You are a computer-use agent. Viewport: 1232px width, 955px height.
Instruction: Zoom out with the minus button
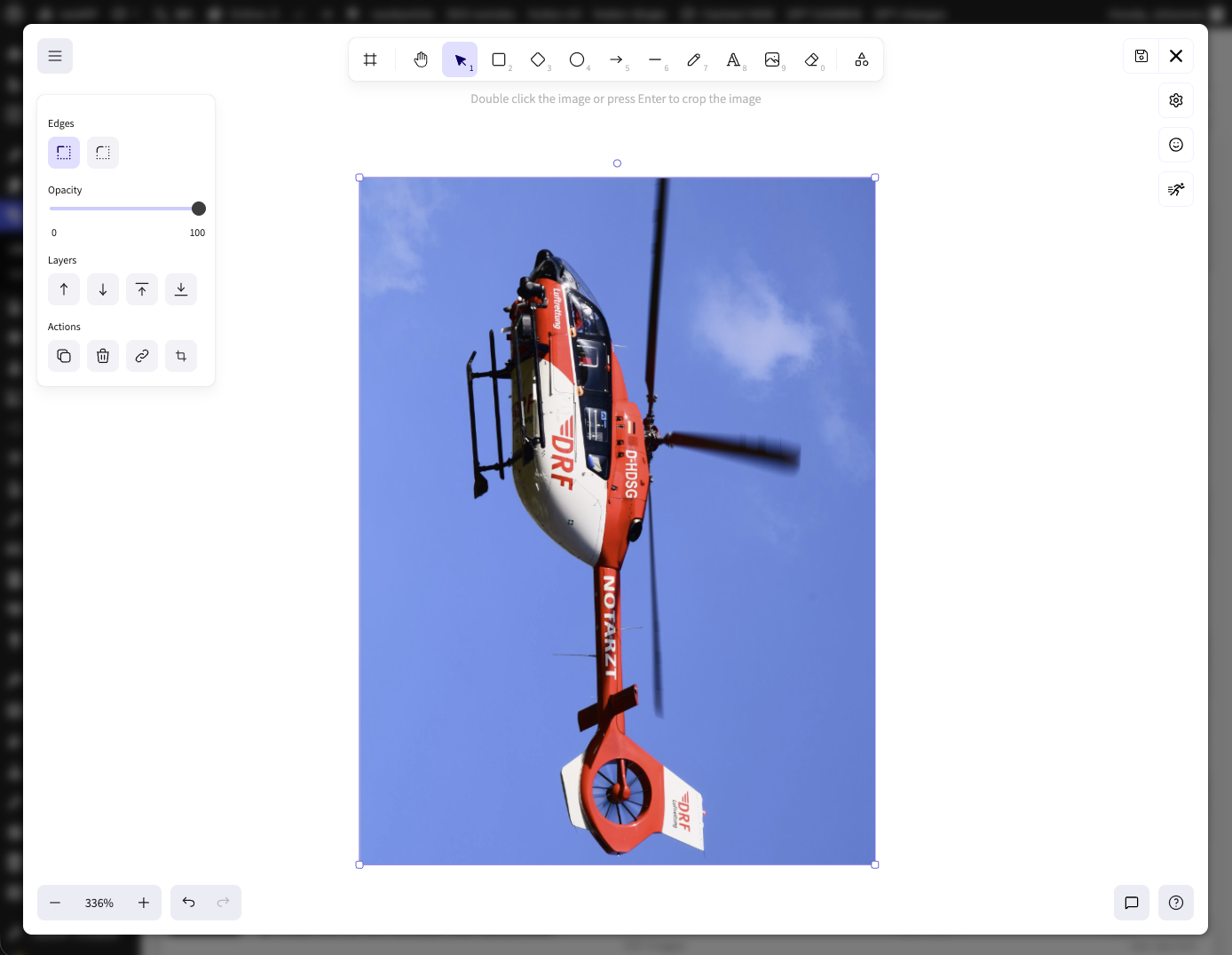[55, 903]
